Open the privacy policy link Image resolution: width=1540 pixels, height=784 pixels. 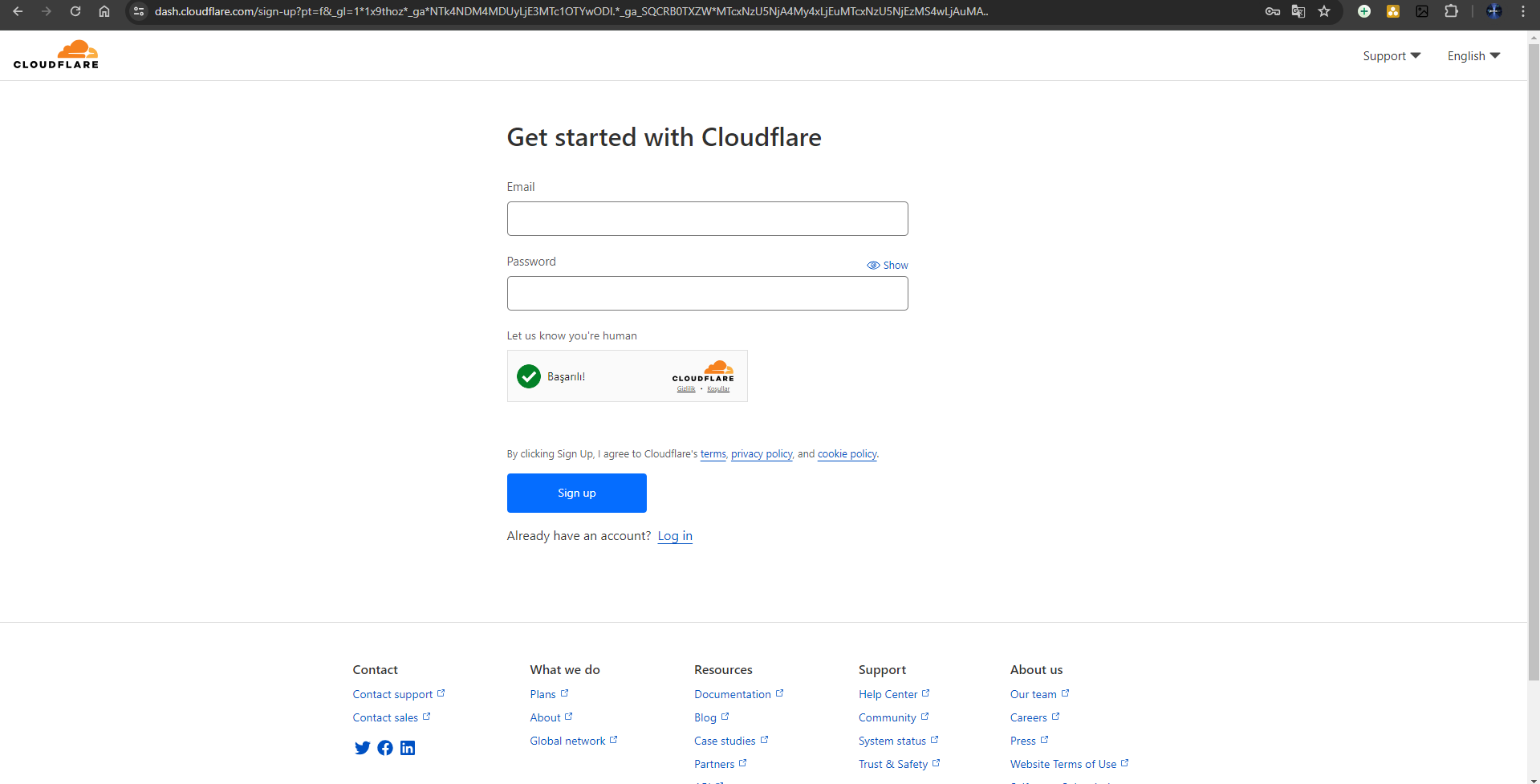[762, 454]
